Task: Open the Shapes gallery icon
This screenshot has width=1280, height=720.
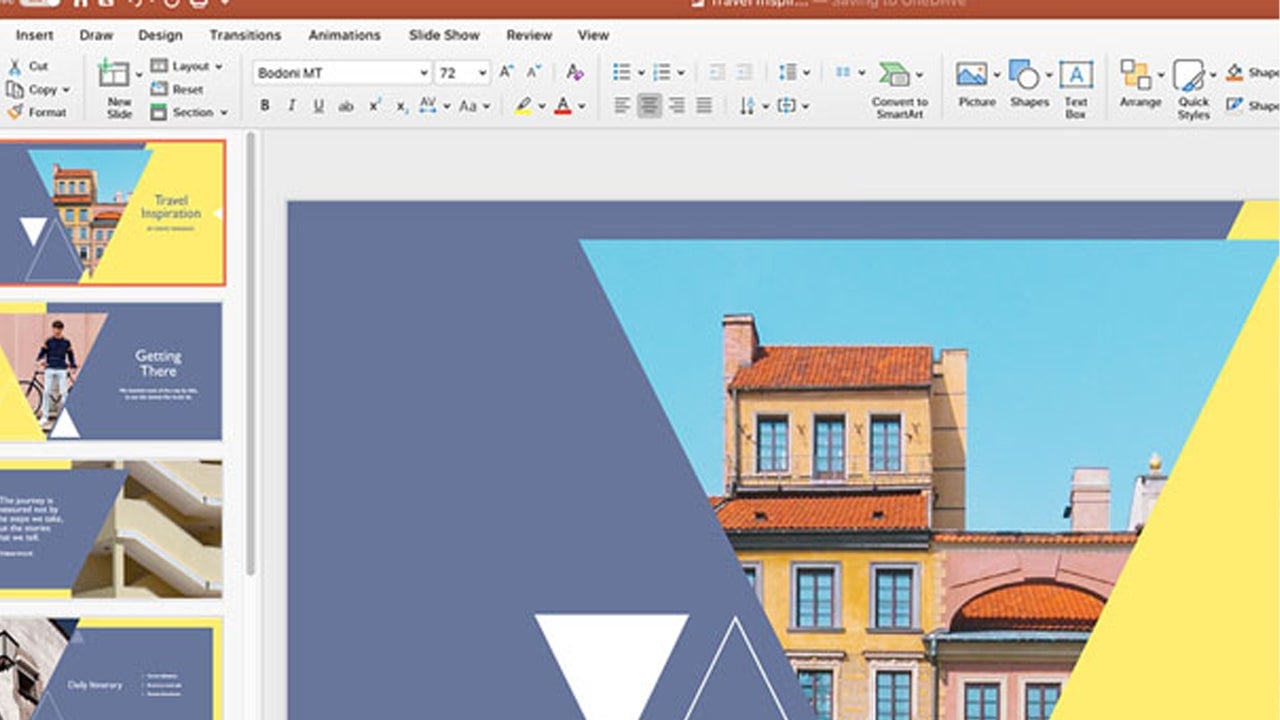Action: coord(1024,76)
